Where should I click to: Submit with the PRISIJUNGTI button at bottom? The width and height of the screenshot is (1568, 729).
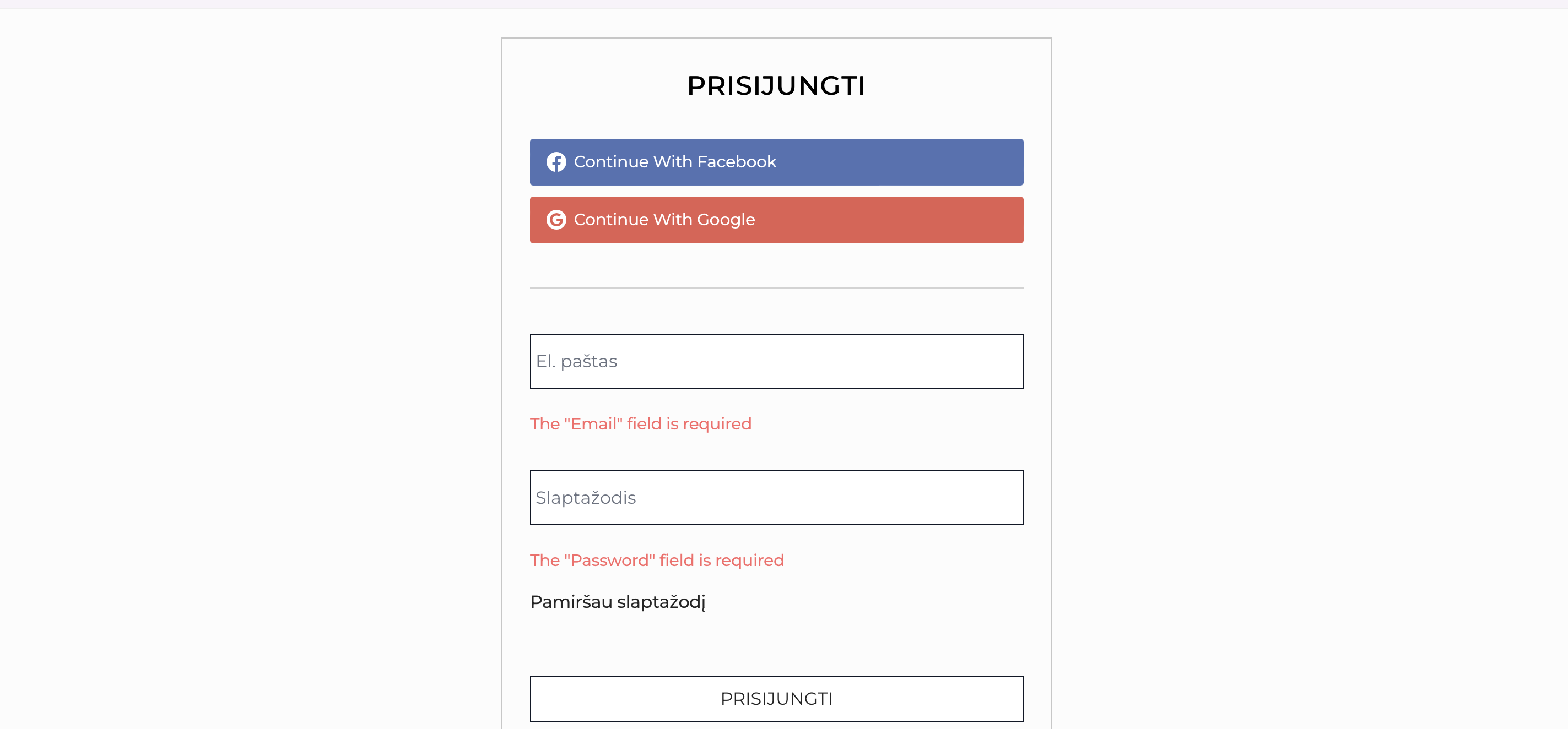[776, 699]
